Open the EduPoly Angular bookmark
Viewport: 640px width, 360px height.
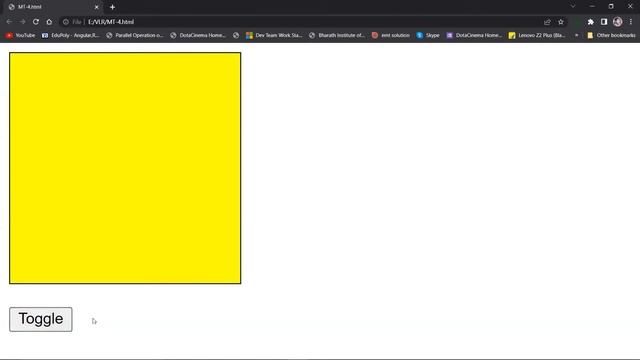pyautogui.click(x=70, y=36)
